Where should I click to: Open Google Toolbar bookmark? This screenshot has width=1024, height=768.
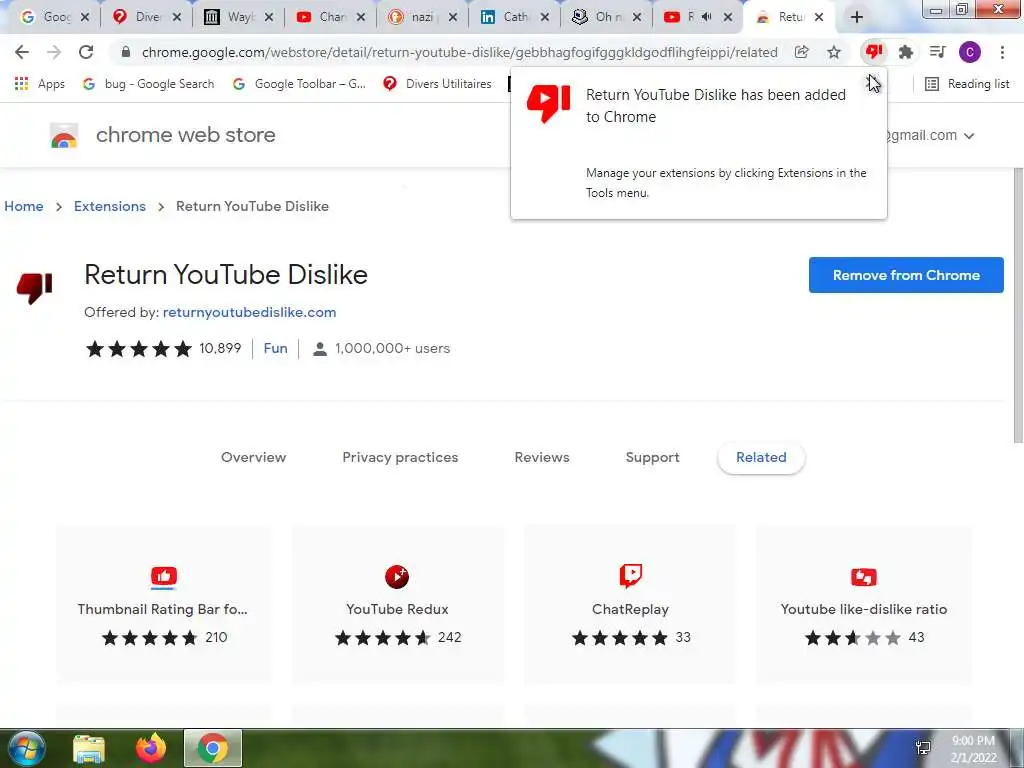pyautogui.click(x=300, y=84)
